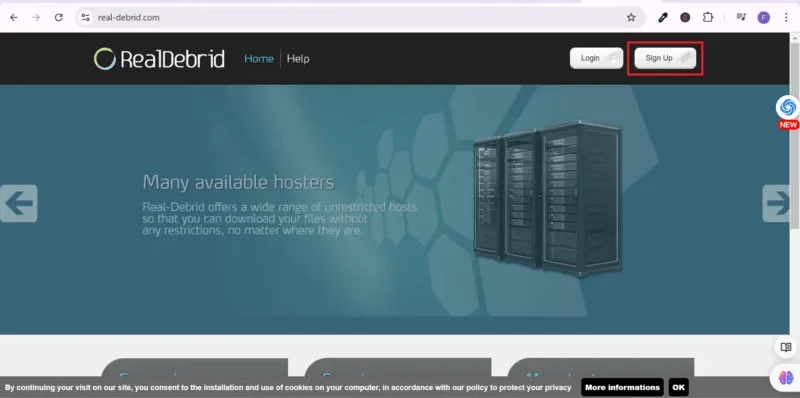Viewport: 800px width, 398px height.
Task: Open the blue swirl NEW sidebar icon
Action: [x=788, y=108]
